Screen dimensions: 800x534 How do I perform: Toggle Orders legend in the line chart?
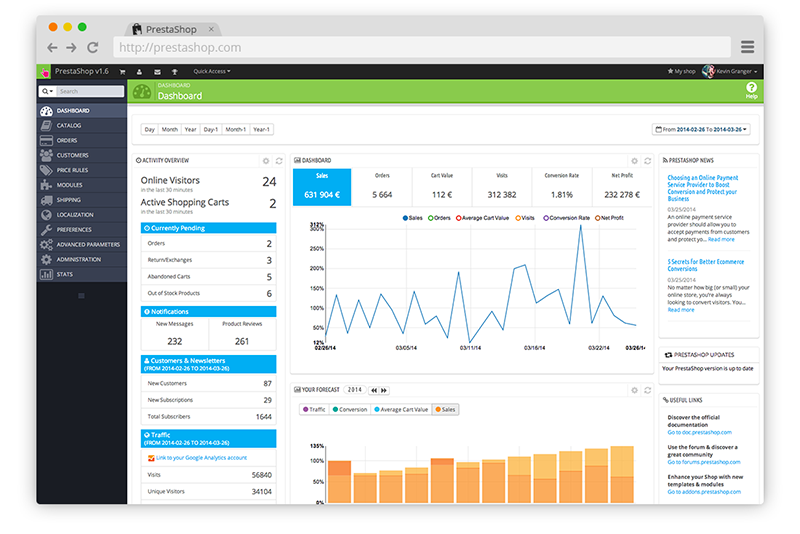tap(439, 218)
